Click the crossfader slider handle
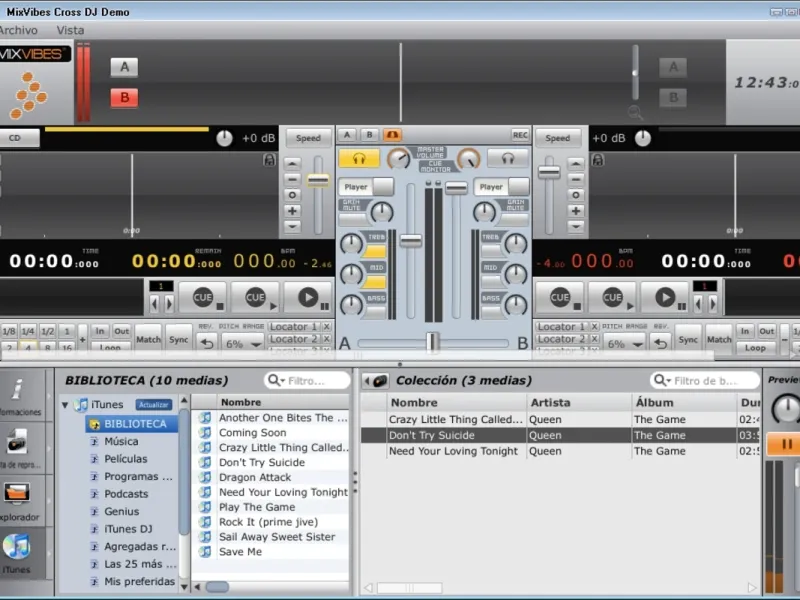Image resolution: width=800 pixels, height=600 pixels. coord(433,341)
